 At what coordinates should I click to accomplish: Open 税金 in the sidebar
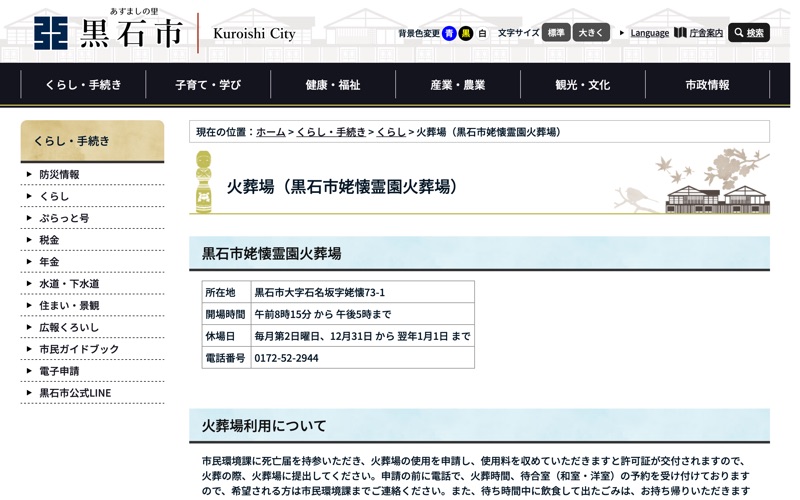49,240
